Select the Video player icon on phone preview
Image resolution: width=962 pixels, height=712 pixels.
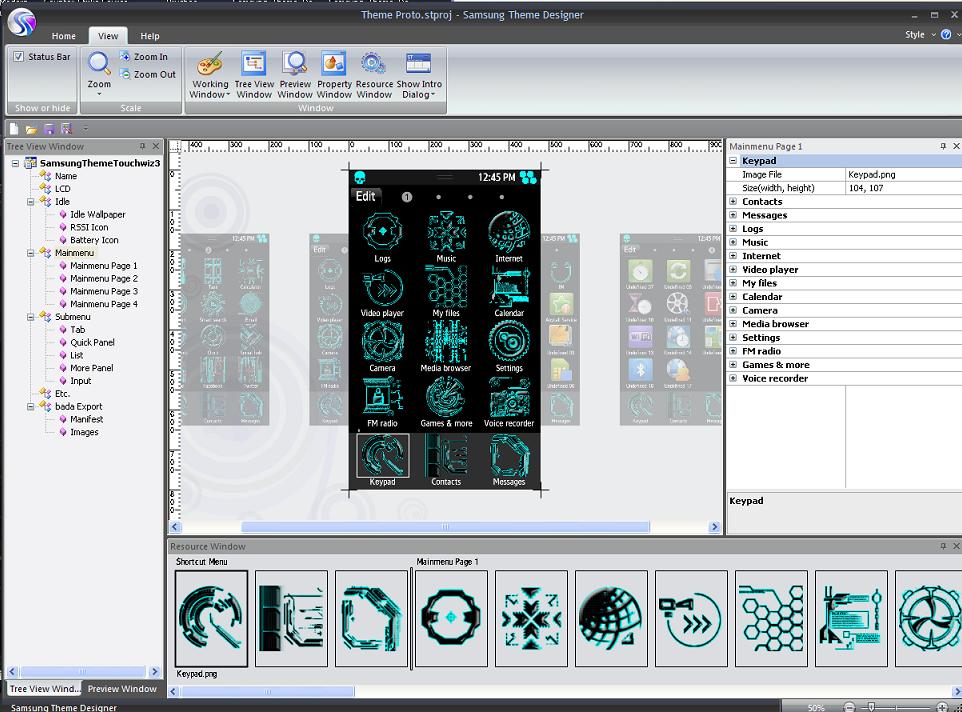coord(382,286)
